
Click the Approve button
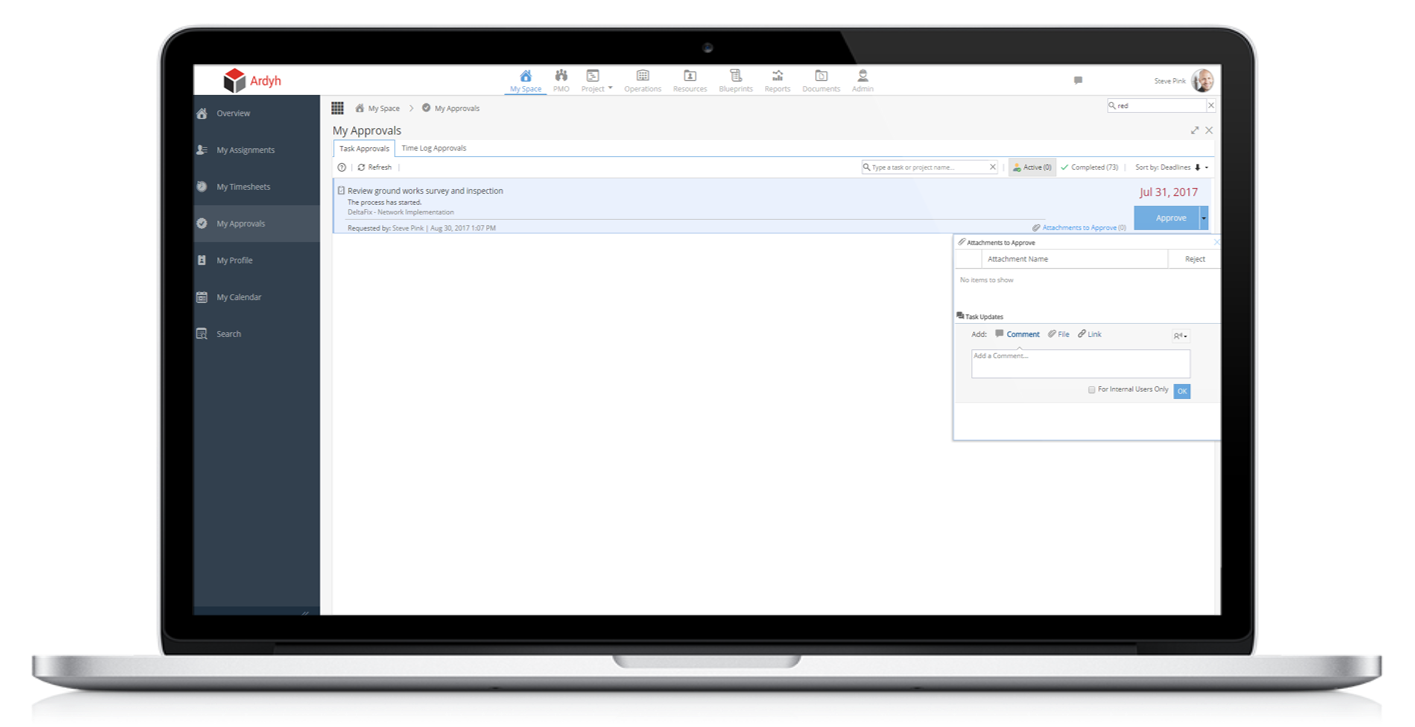(1167, 218)
